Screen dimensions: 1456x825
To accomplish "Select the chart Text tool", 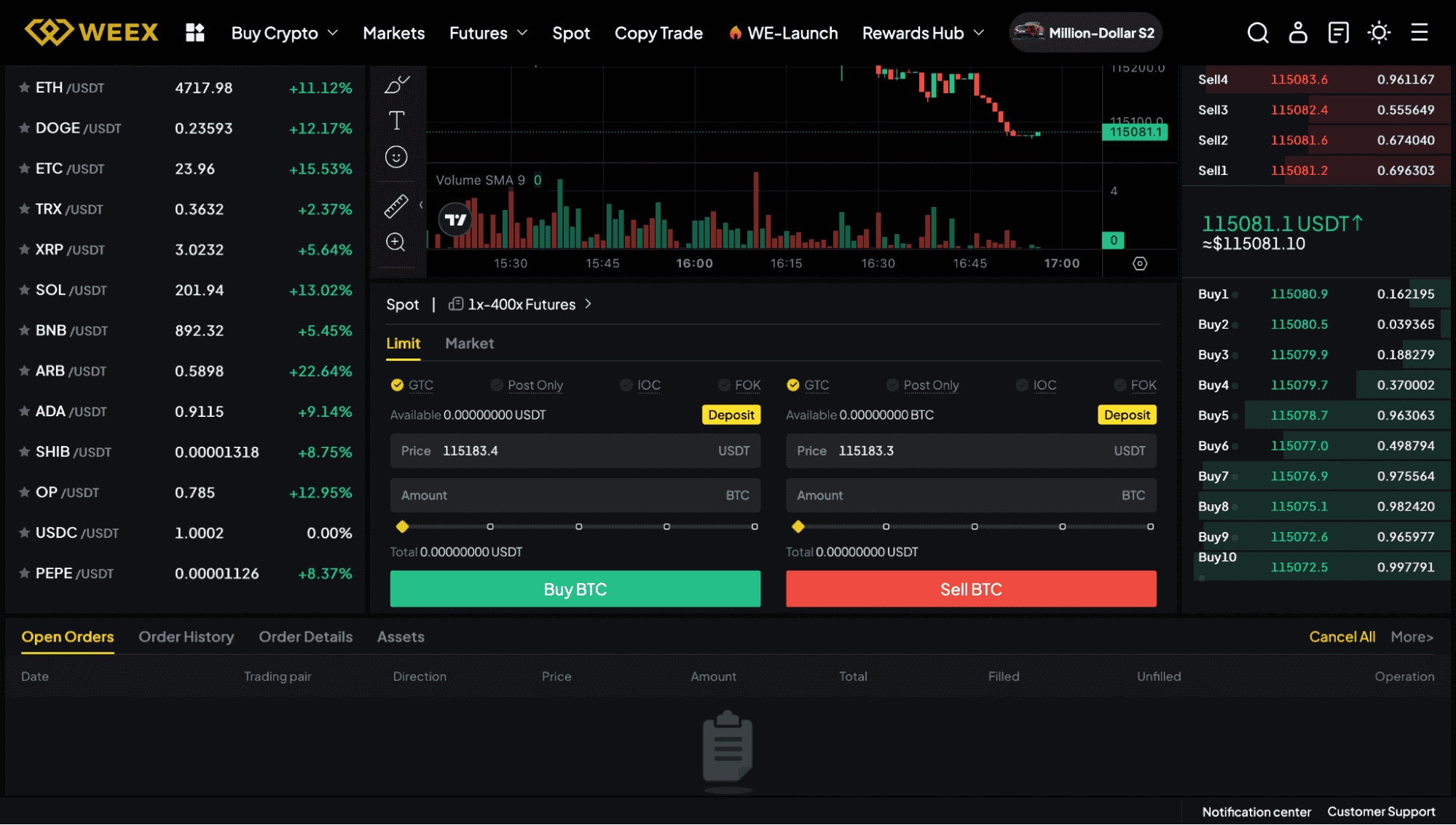I will tap(396, 120).
